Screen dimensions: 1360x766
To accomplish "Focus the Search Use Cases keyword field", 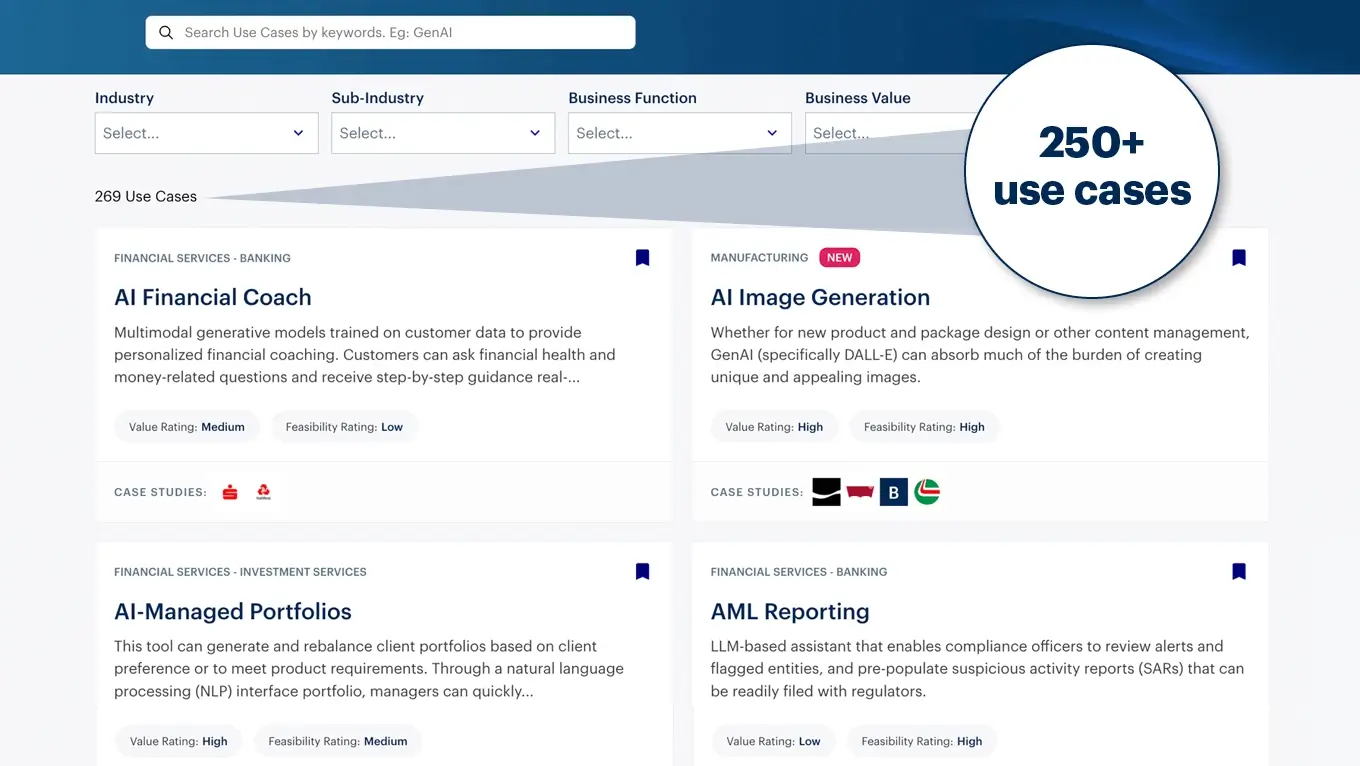I will pos(400,33).
